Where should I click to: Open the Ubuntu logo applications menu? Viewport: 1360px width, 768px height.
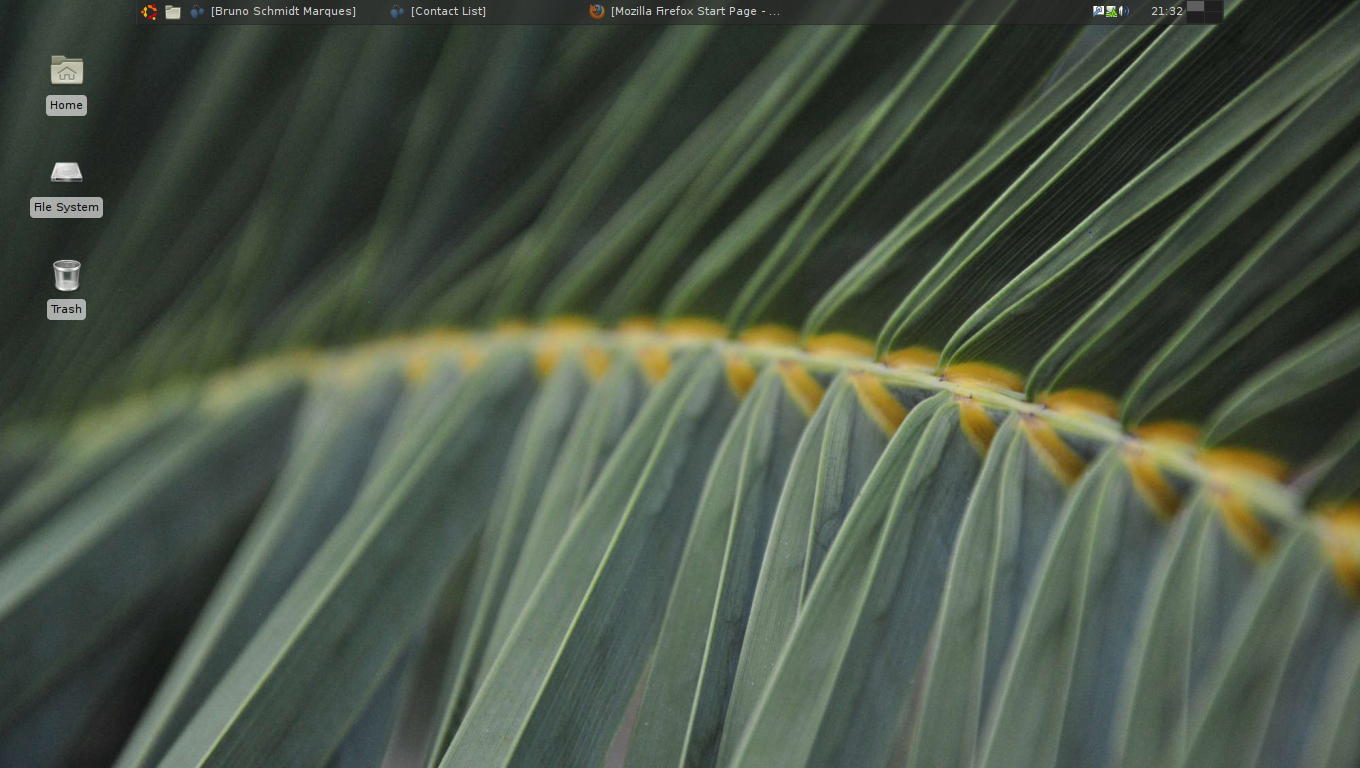coord(149,12)
